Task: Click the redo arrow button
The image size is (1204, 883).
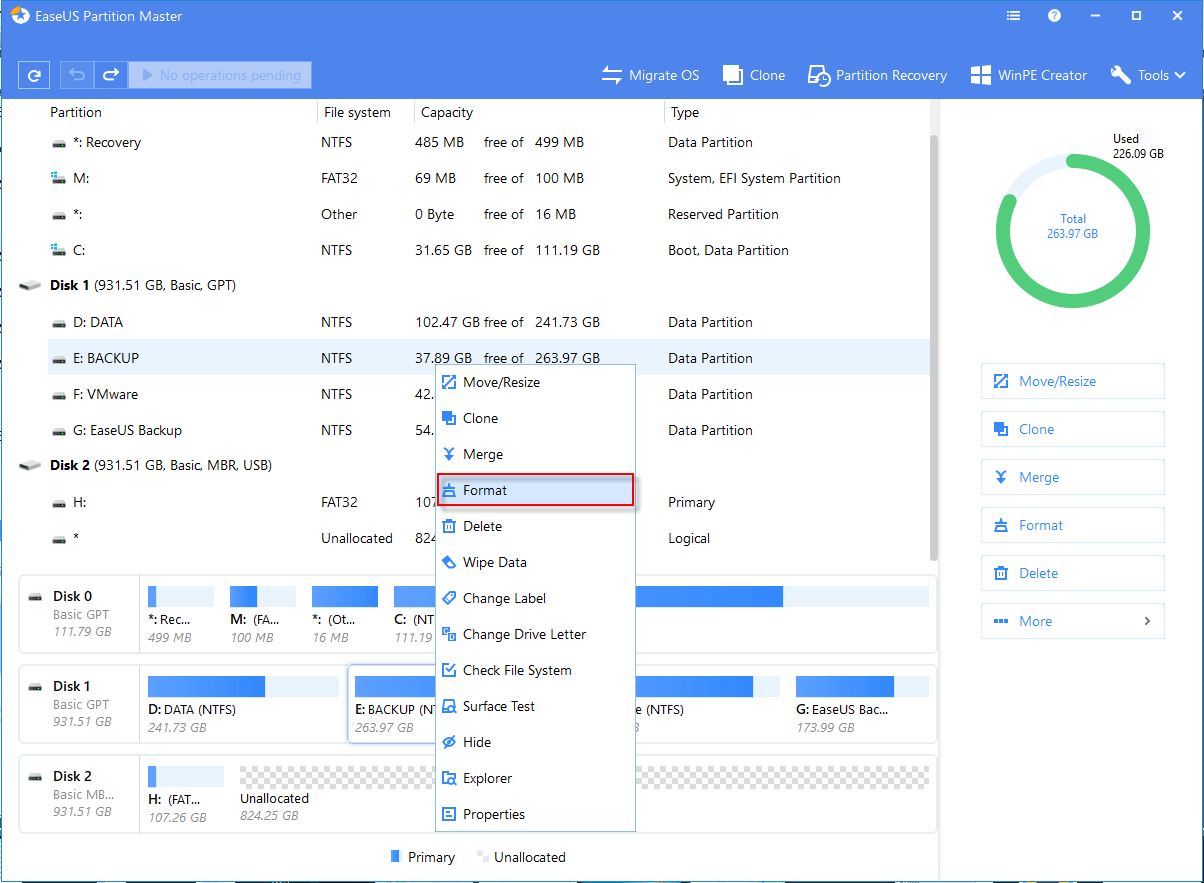Action: pyautogui.click(x=110, y=75)
